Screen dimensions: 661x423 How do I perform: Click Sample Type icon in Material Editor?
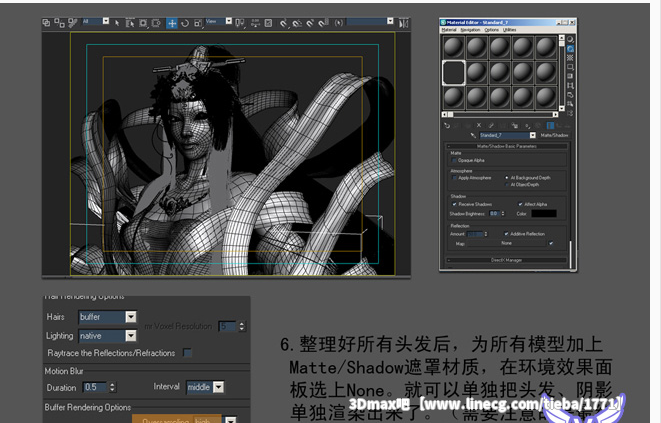click(x=570, y=39)
